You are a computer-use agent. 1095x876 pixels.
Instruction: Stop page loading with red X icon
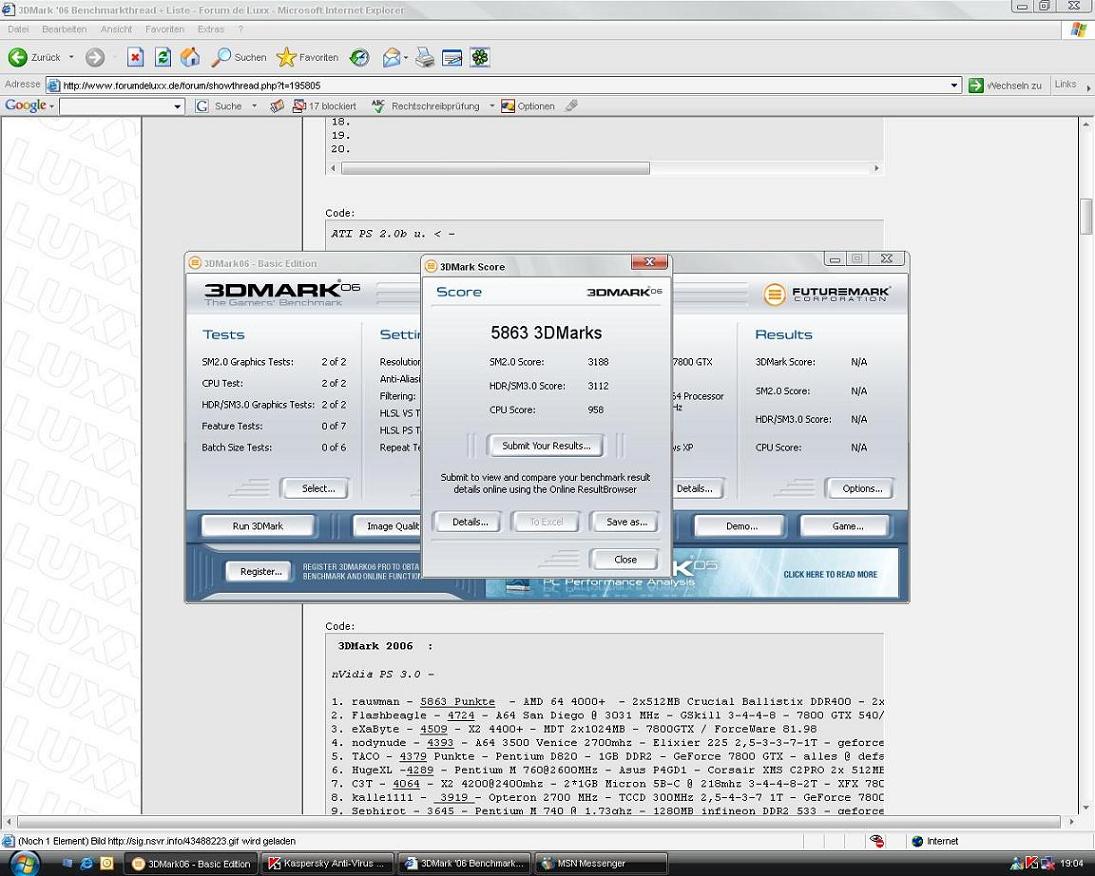(135, 57)
